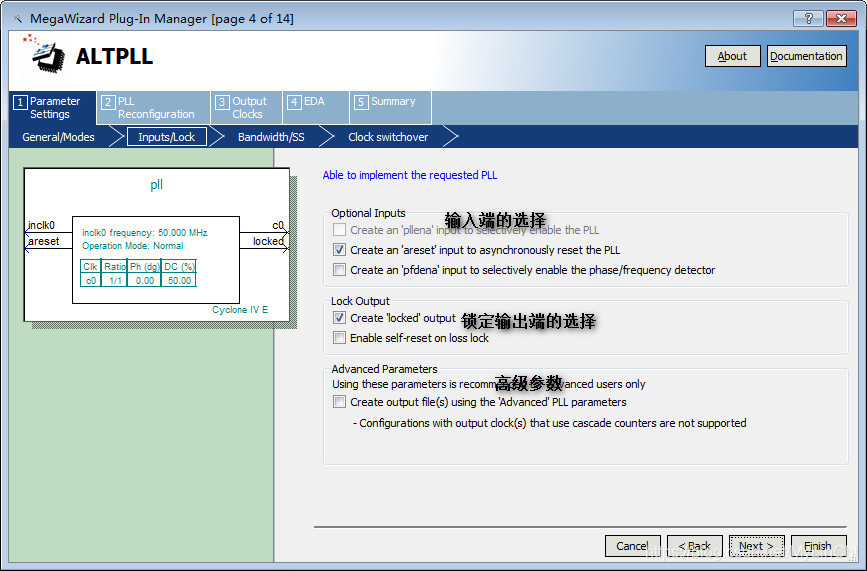This screenshot has height=571, width=867.
Task: Go to Bandwidth/SS step
Action: (x=271, y=137)
